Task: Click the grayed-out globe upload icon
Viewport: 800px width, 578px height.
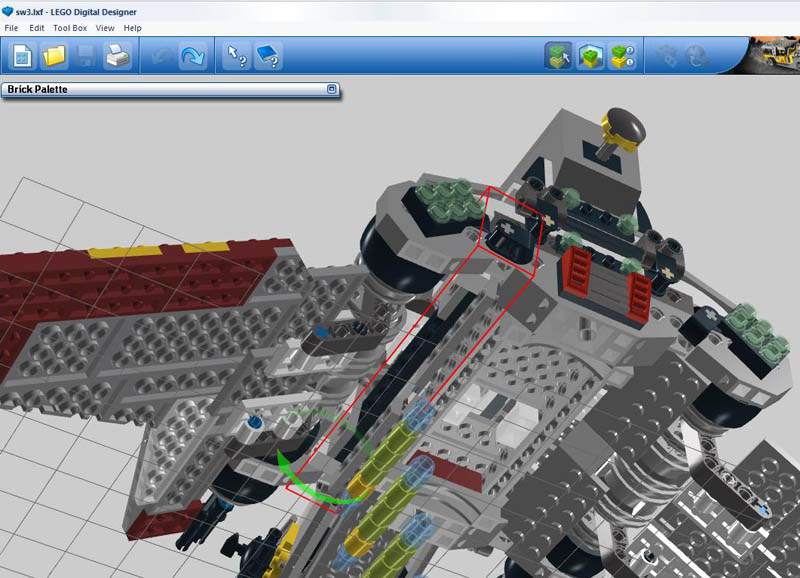Action: point(696,56)
